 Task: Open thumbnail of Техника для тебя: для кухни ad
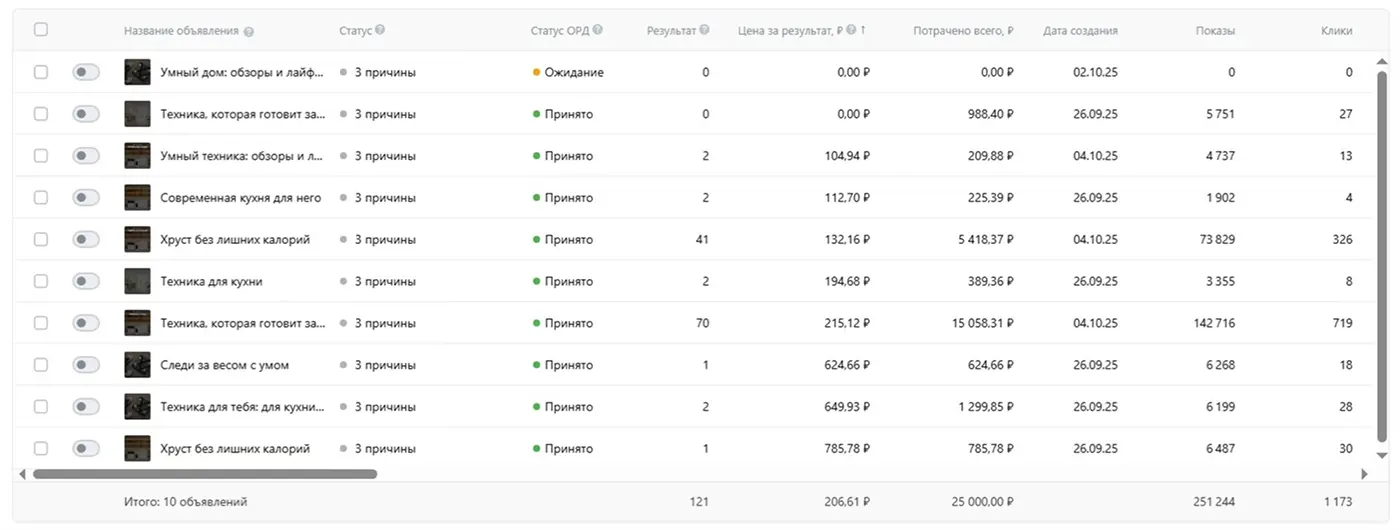(137, 407)
